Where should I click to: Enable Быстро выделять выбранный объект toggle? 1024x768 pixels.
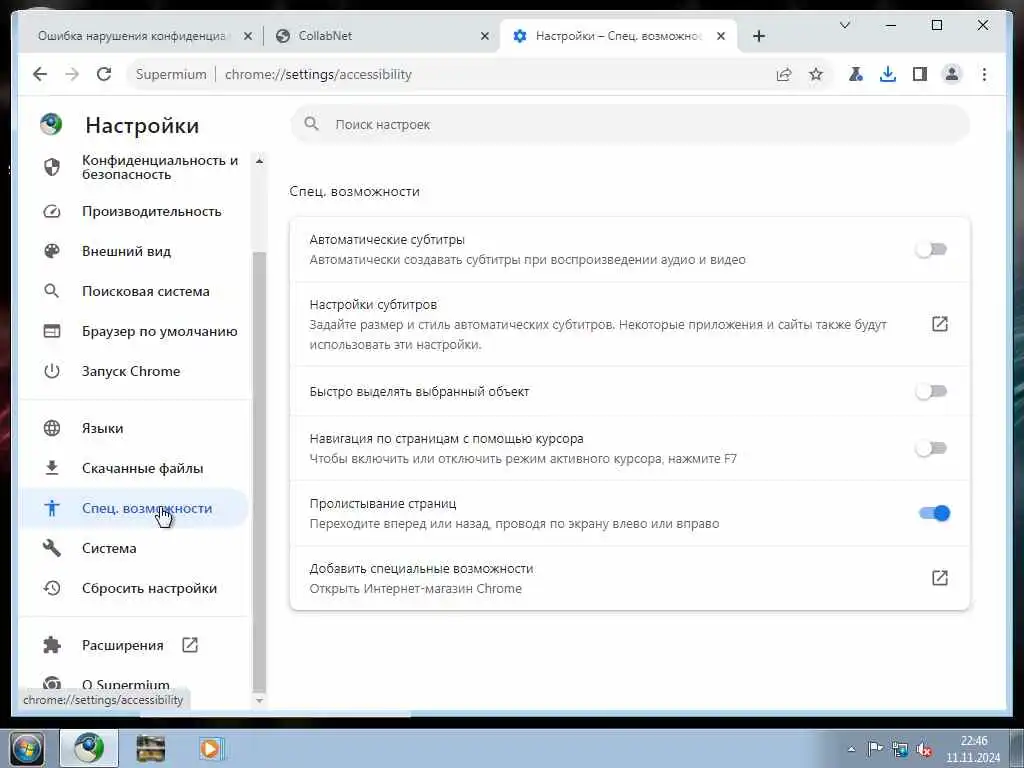coord(931,391)
